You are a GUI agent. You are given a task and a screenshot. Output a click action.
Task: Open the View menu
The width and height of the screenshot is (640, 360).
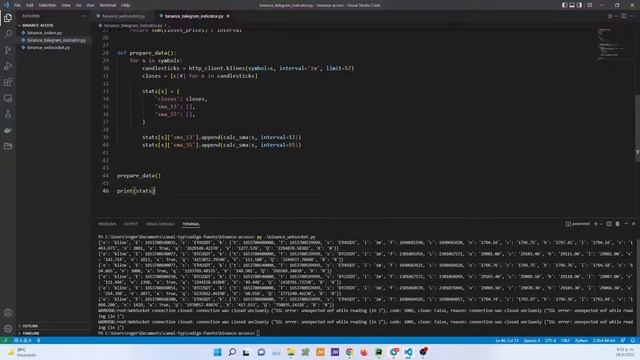click(66, 5)
